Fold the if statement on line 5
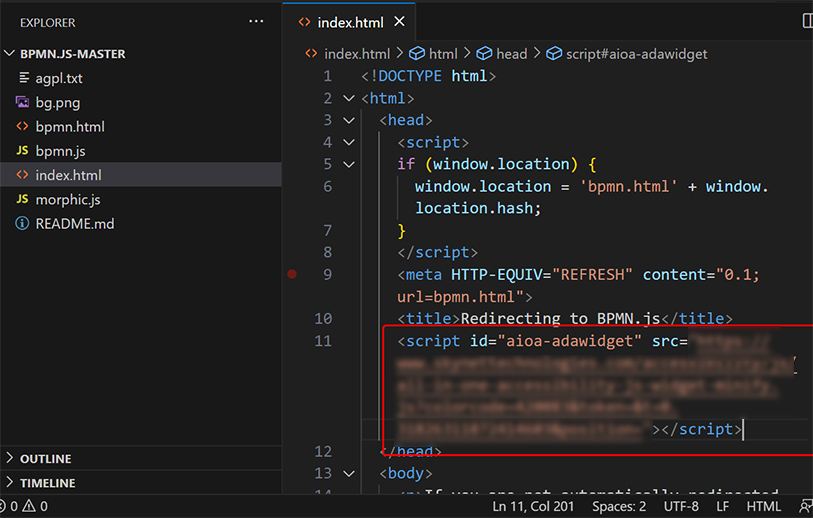 pyautogui.click(x=349, y=164)
